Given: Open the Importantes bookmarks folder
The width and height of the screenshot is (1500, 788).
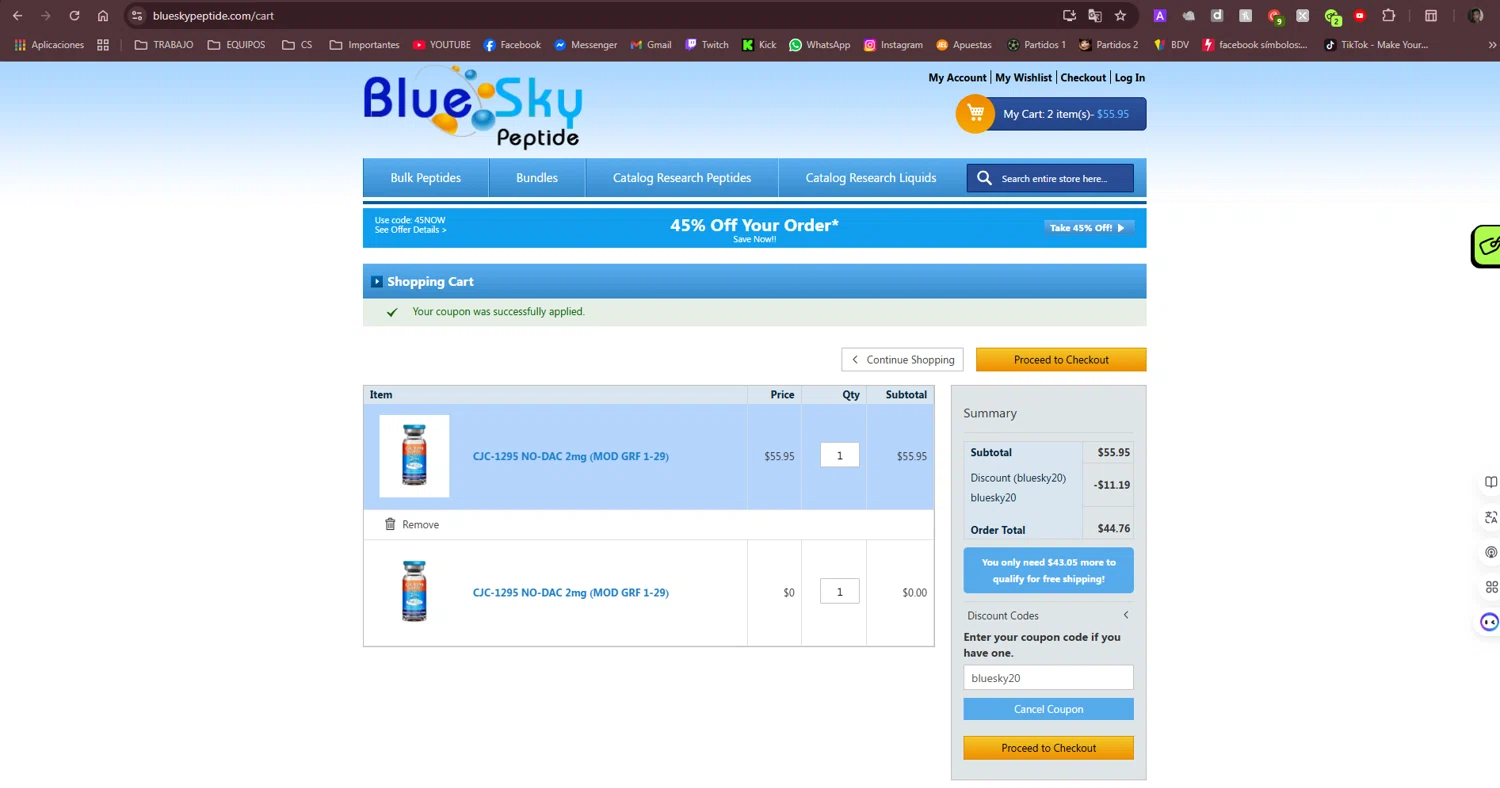Looking at the screenshot, I should [x=364, y=44].
